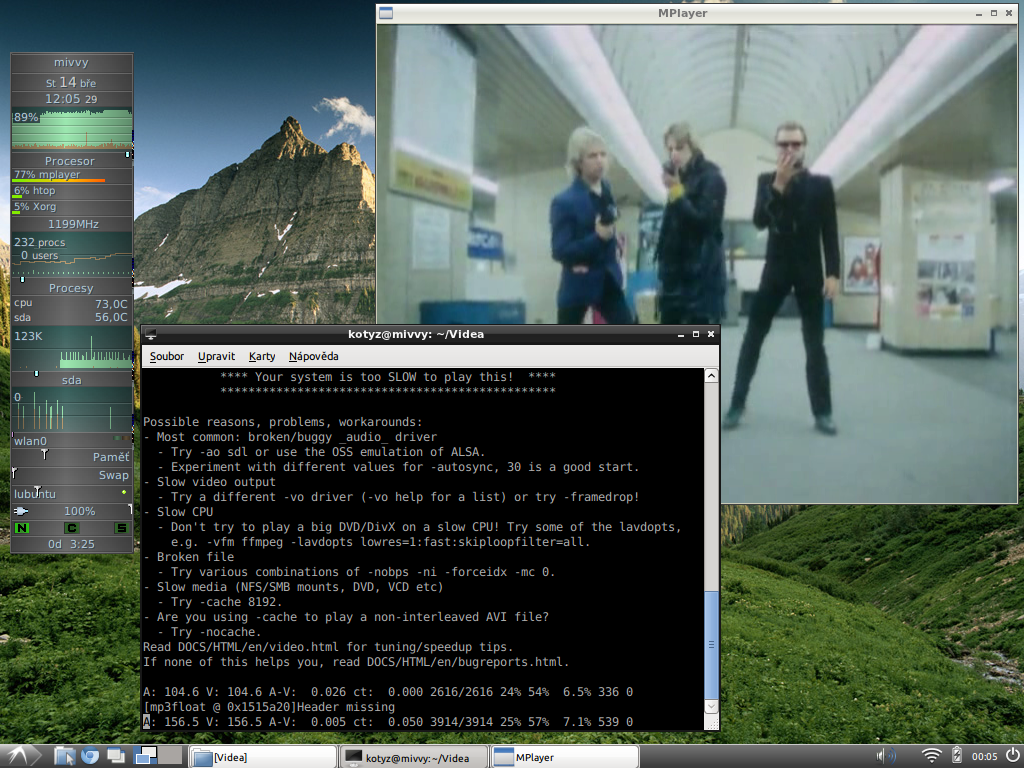Click the 1199MHz frequency readout
This screenshot has height=768, width=1024.
(x=72, y=224)
